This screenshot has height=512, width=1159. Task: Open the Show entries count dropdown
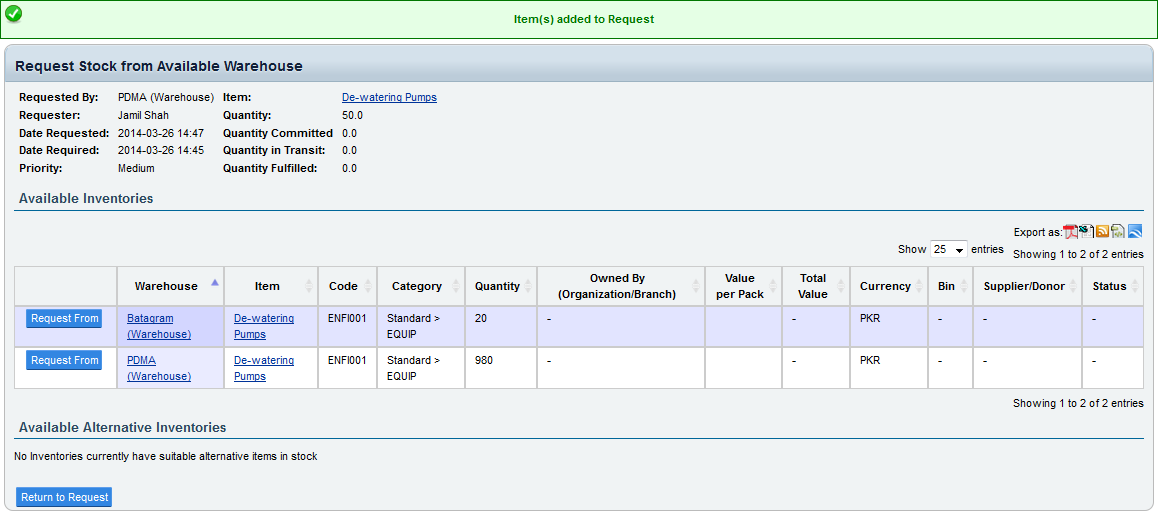(948, 250)
